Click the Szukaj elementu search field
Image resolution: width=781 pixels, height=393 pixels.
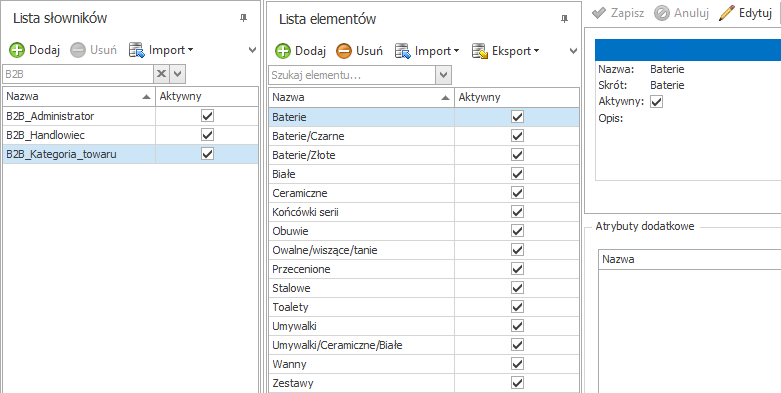click(352, 75)
